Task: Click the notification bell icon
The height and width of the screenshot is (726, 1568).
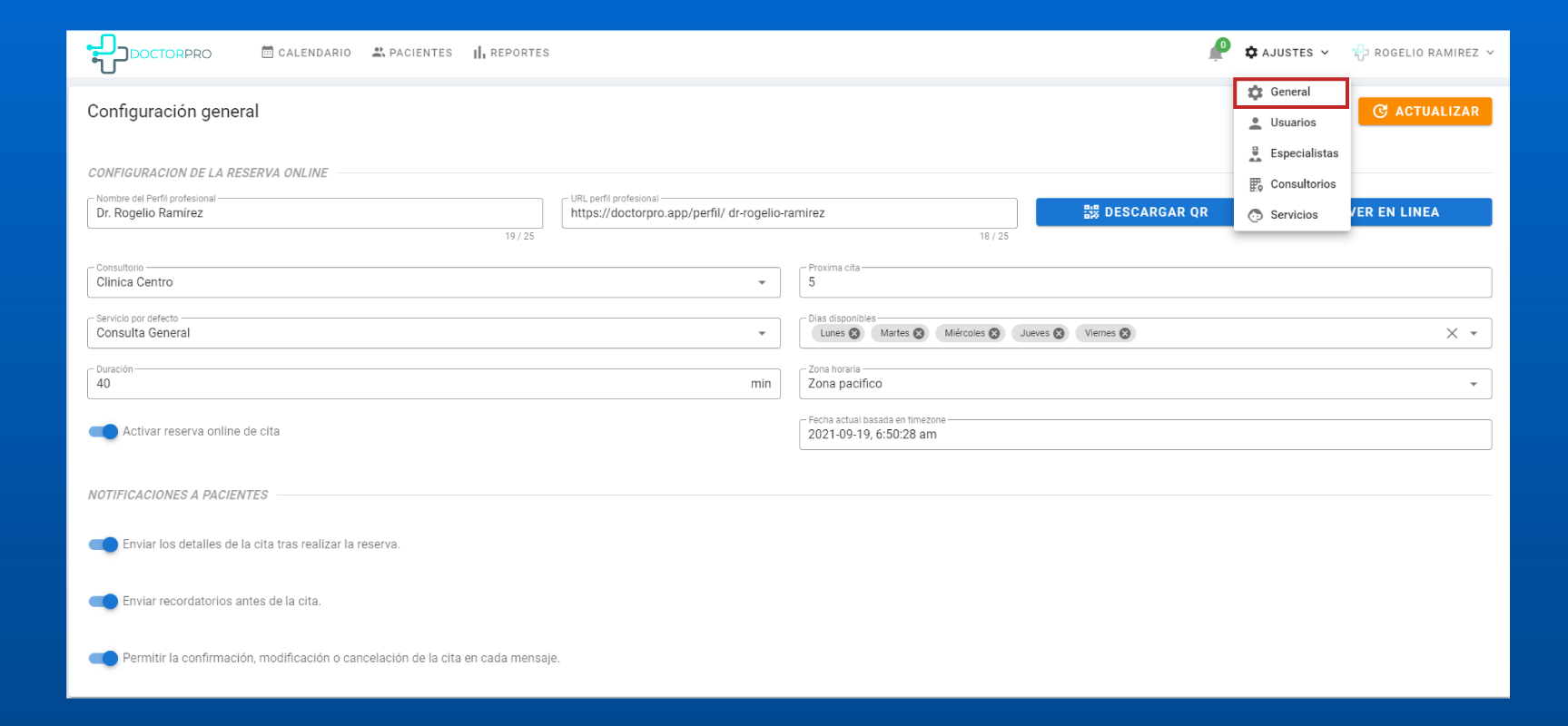Action: 1215,54
